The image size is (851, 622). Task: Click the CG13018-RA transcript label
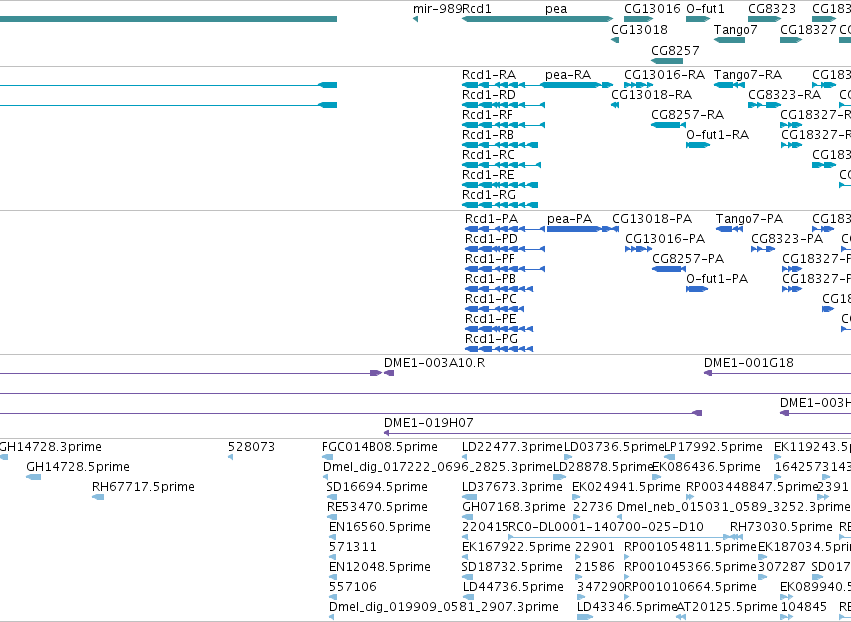652,95
